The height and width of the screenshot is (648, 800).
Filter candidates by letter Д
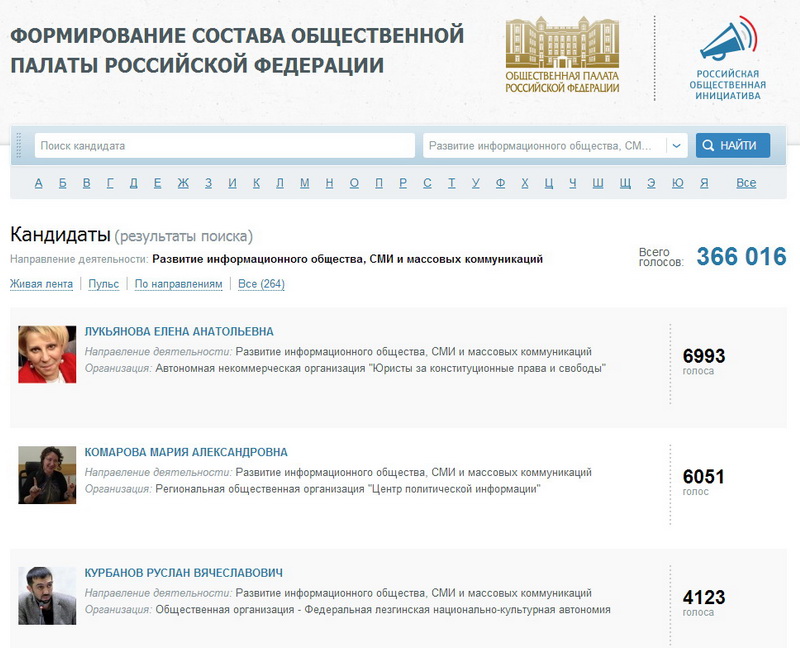click(x=134, y=183)
